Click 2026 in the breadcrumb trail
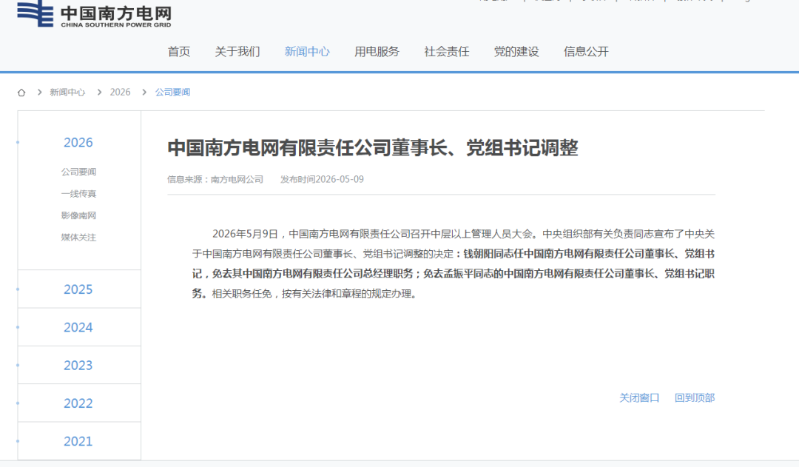This screenshot has width=799, height=467. tap(120, 92)
